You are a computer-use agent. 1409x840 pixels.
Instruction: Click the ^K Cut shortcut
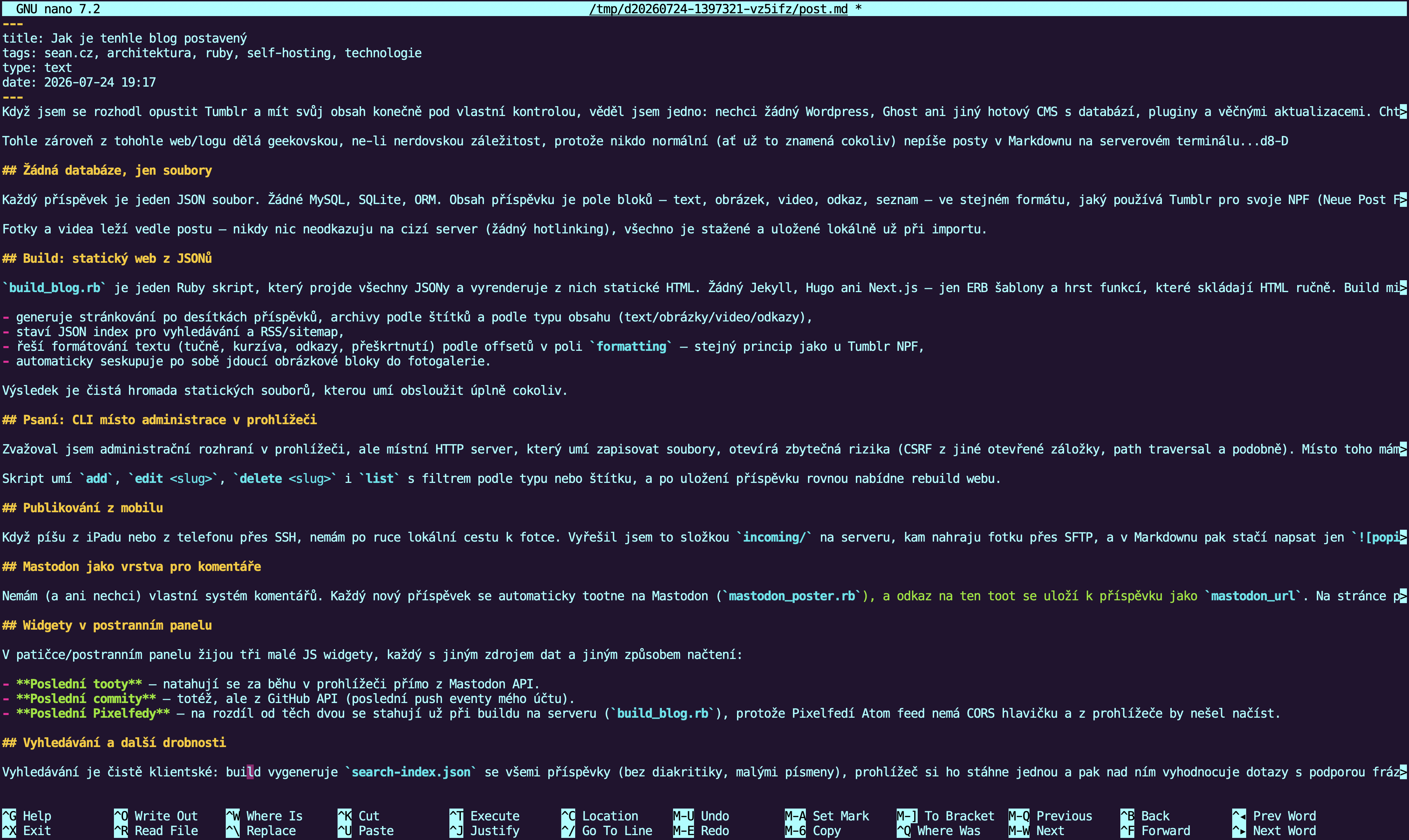click(358, 816)
